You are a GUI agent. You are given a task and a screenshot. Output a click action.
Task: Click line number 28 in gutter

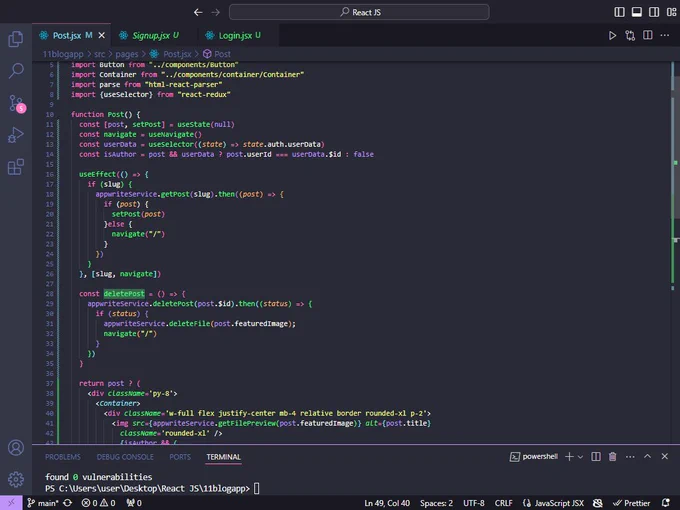point(49,294)
